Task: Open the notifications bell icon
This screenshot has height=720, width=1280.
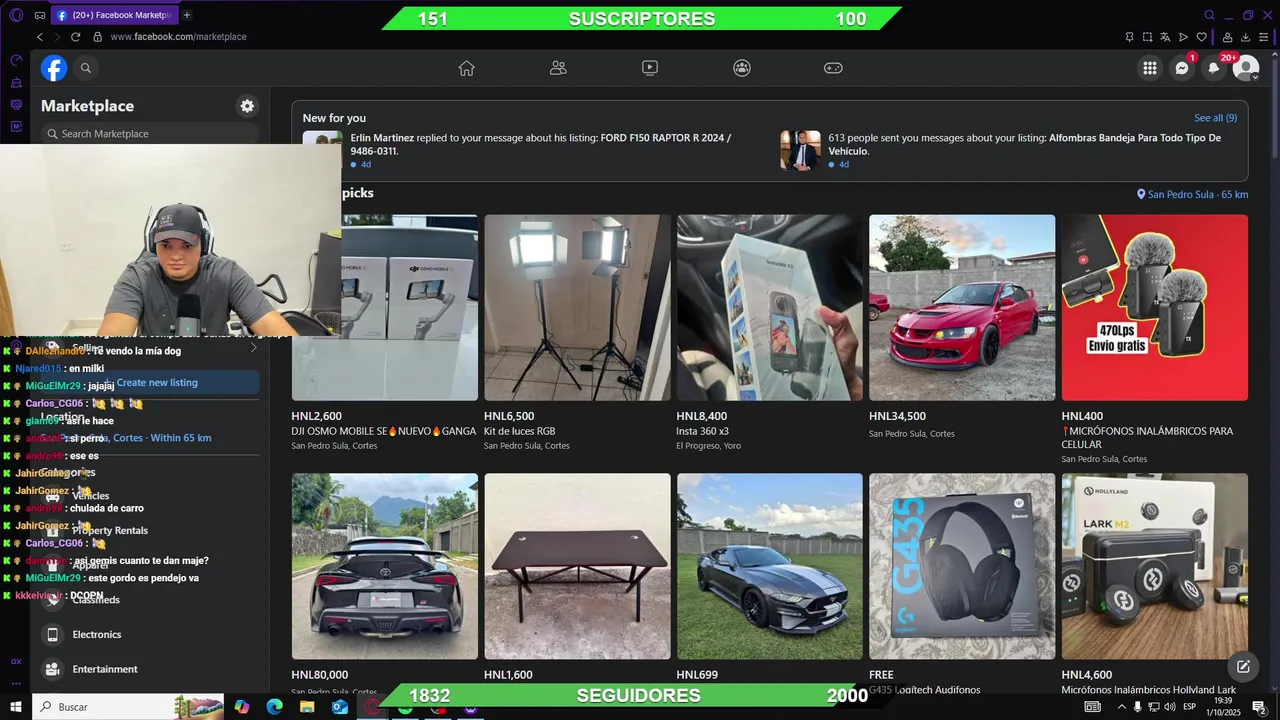Action: [1214, 68]
